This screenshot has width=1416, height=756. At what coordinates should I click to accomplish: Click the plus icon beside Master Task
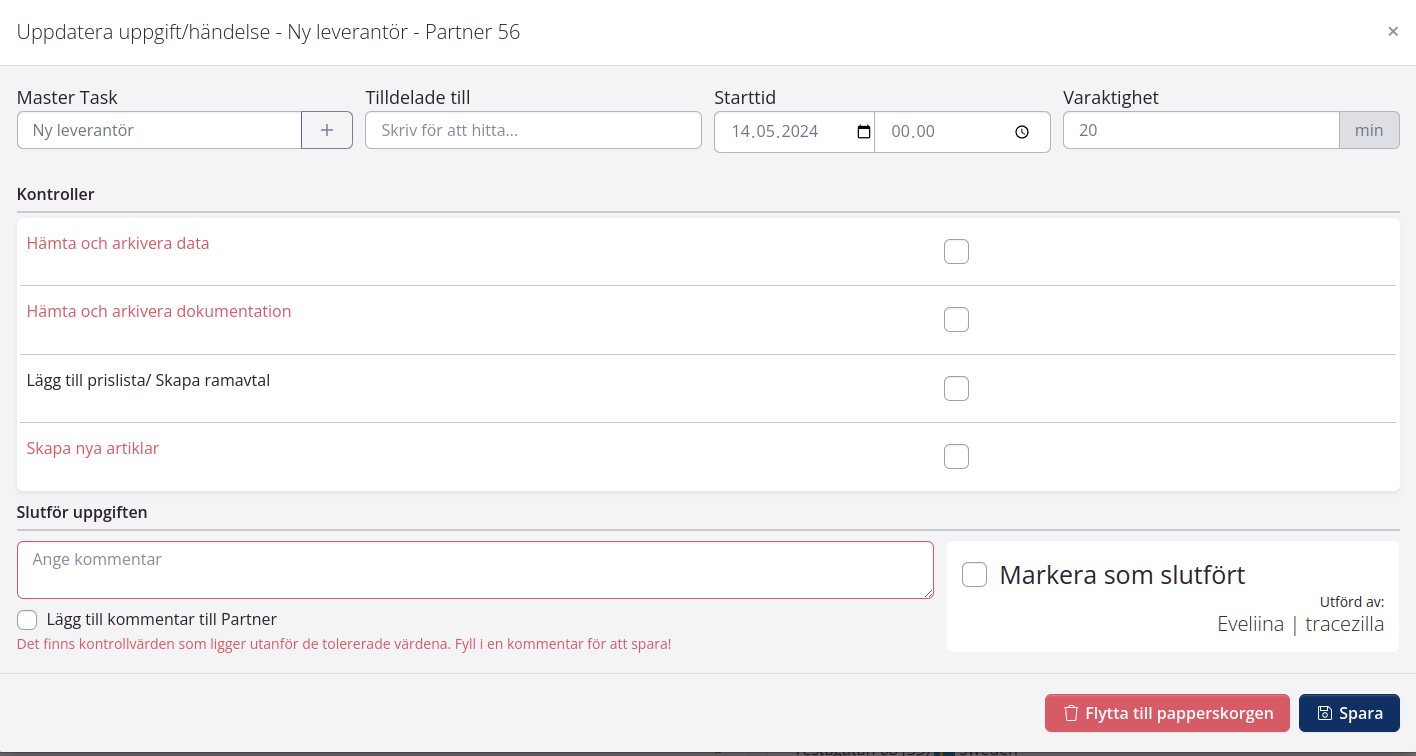(327, 130)
